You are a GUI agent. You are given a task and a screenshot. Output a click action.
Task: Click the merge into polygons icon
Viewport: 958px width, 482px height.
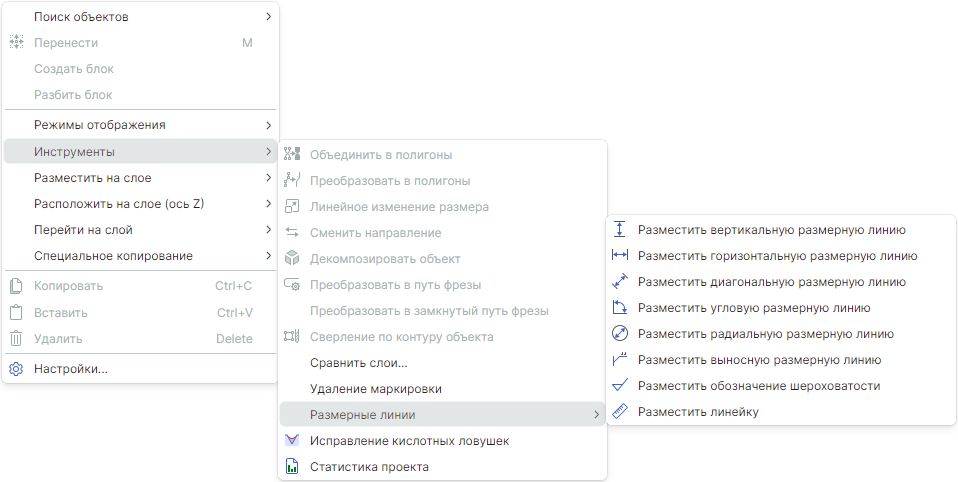click(292, 155)
